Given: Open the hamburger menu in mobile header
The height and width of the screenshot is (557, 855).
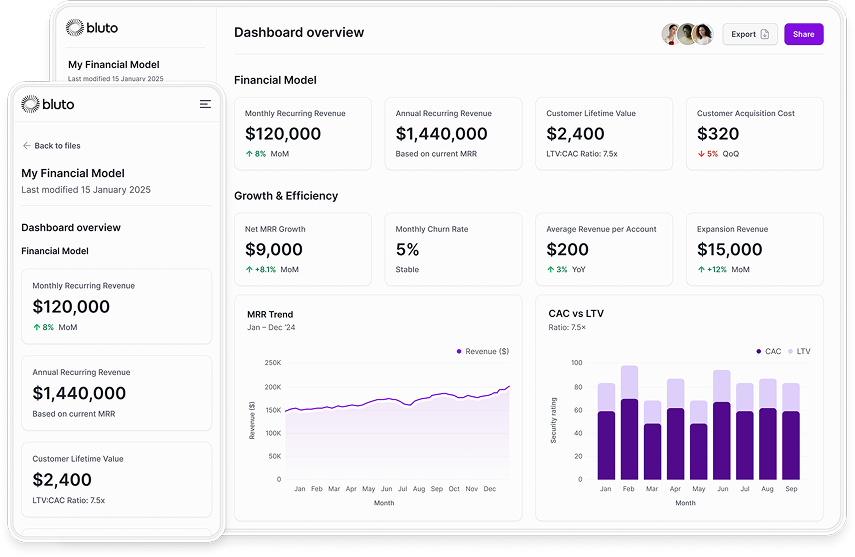Looking at the screenshot, I should pos(205,104).
